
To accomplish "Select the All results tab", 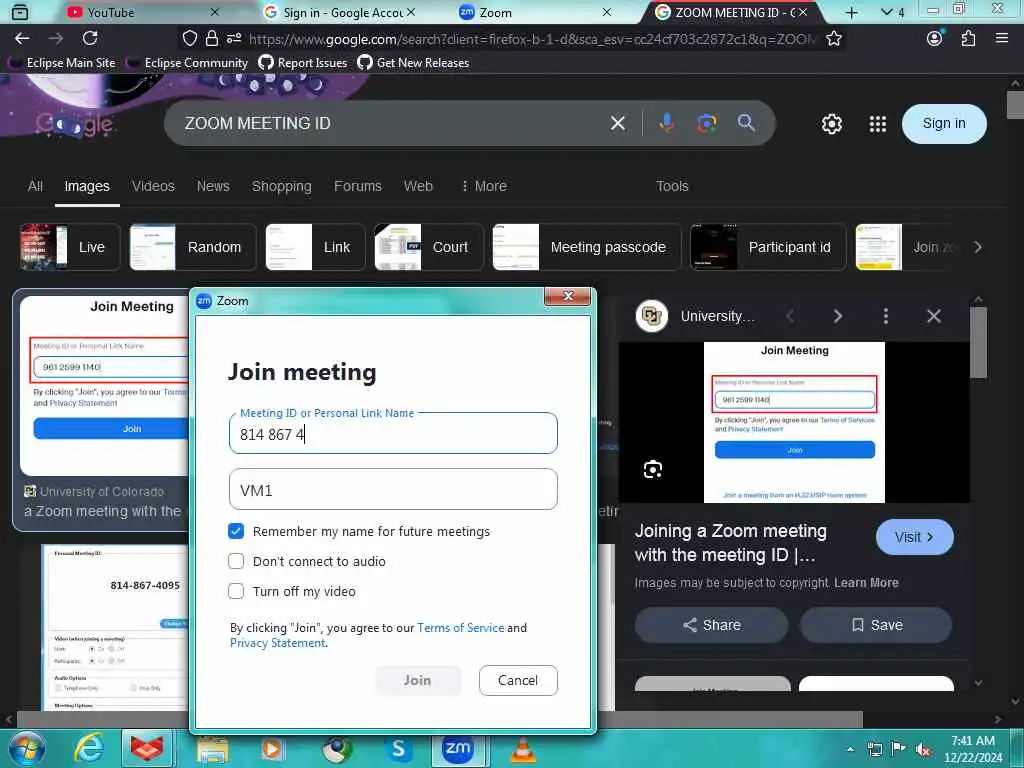I will click(35, 186).
